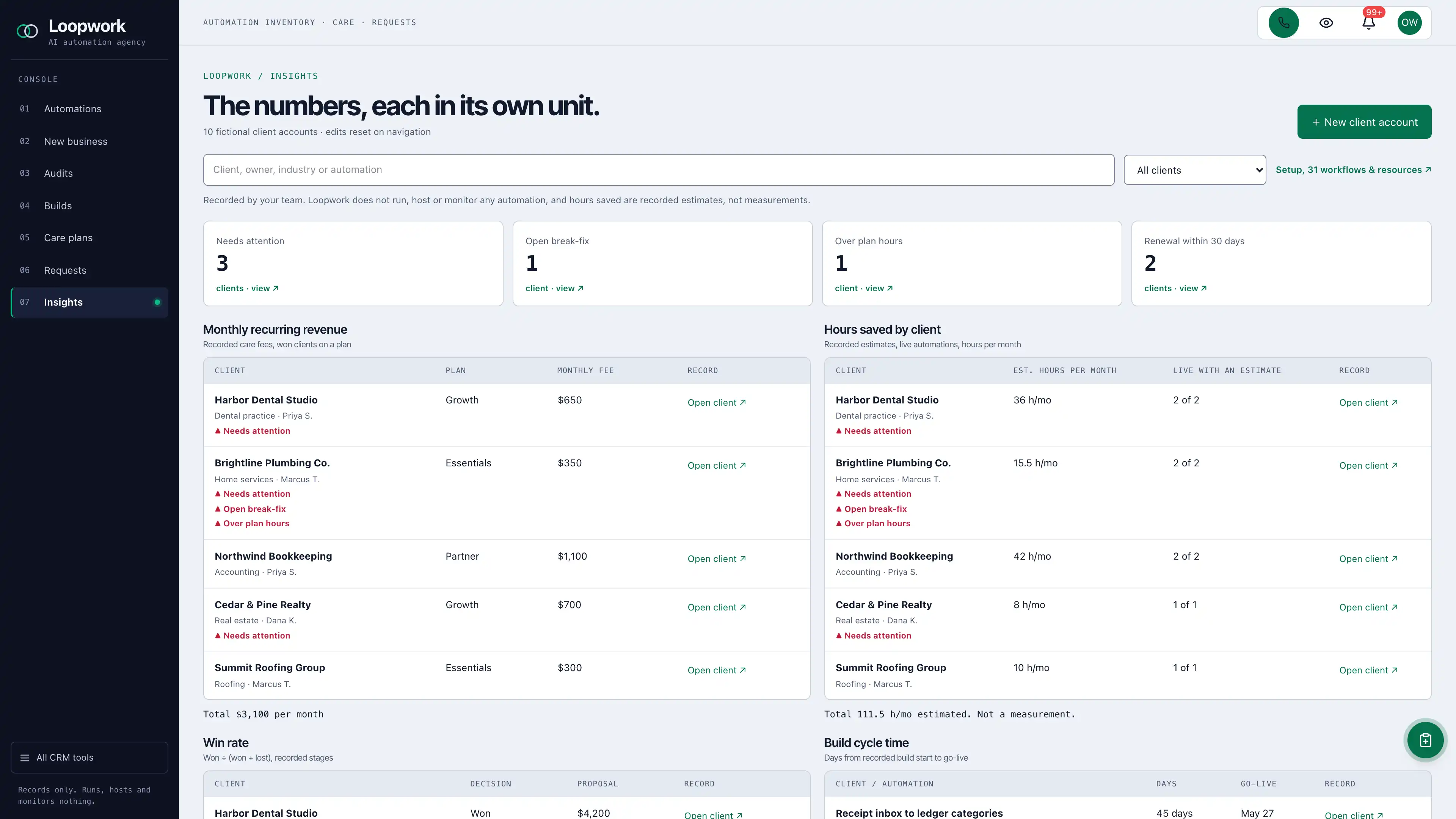Go to Automations in sidebar
The image size is (1456, 819).
(89, 108)
